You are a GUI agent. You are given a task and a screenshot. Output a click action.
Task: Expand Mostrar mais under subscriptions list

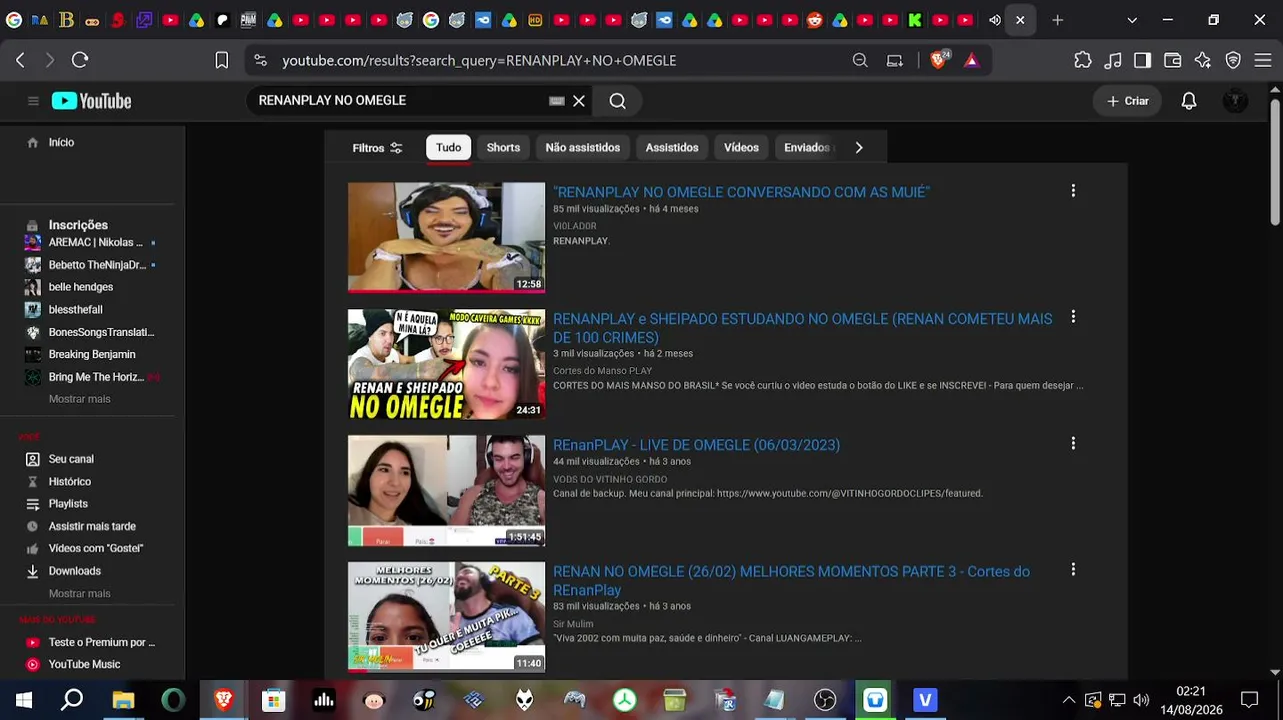coord(80,399)
